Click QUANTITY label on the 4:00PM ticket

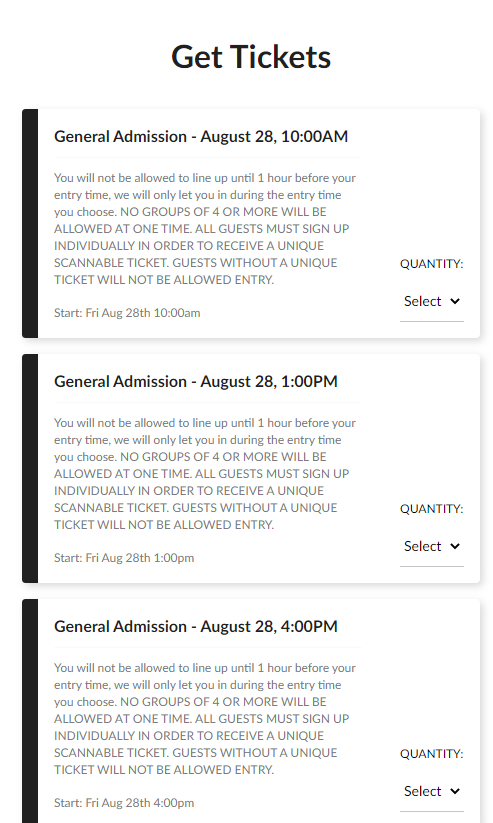[432, 754]
